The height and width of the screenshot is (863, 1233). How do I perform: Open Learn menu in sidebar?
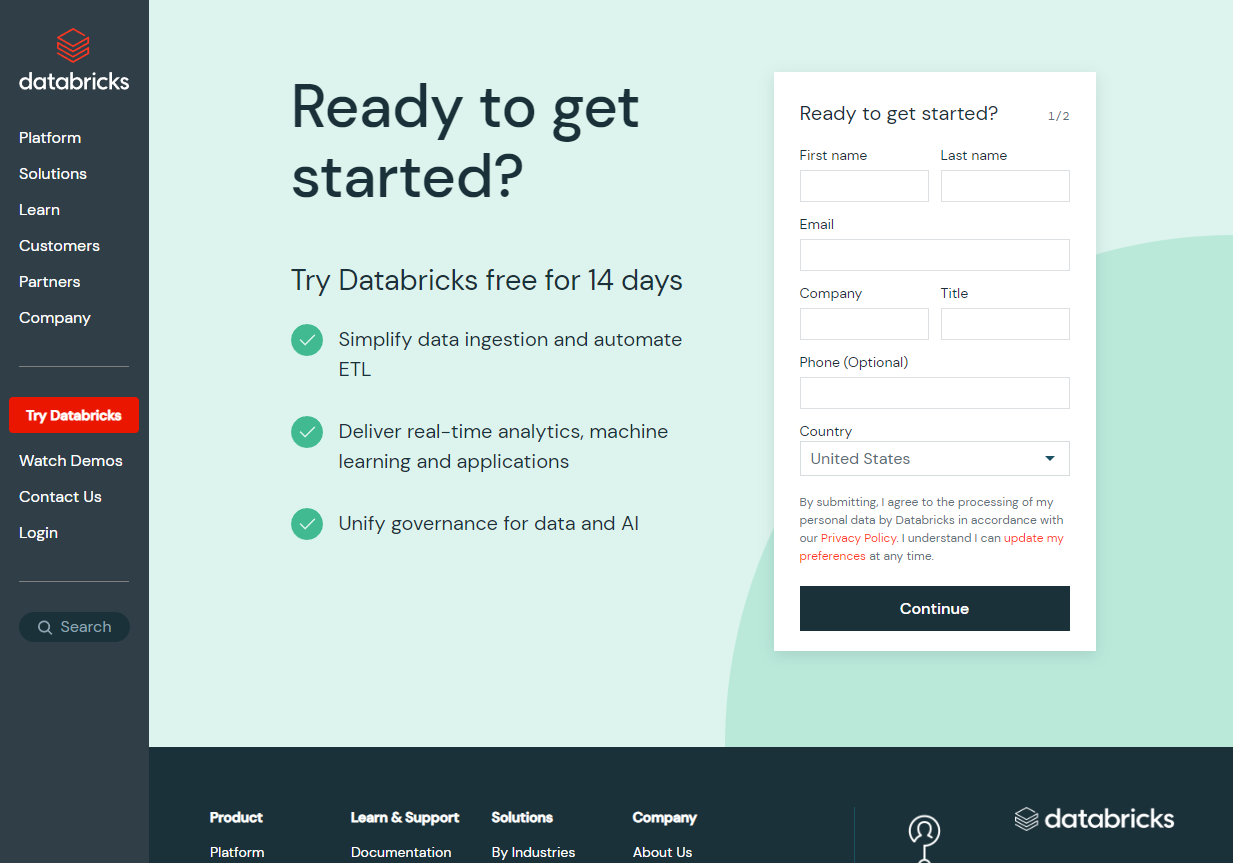tap(39, 210)
